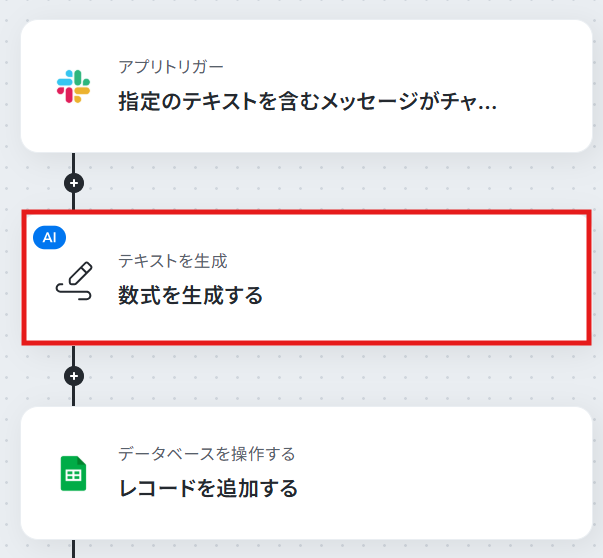This screenshot has height=558, width=603.
Task: Click the empty area right of 数式を生成する
Action: pyautogui.click(x=423, y=295)
